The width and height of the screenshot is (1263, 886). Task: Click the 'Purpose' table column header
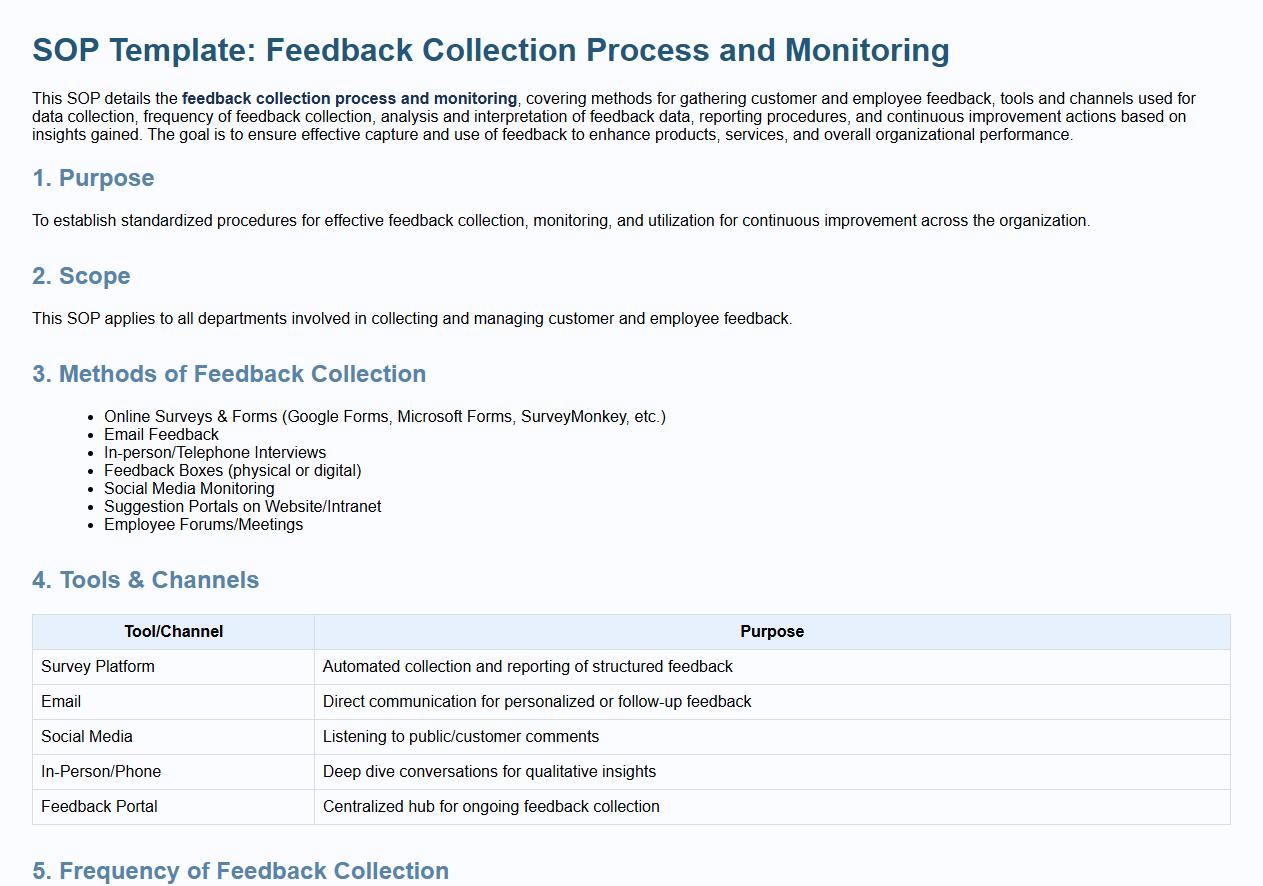click(771, 632)
